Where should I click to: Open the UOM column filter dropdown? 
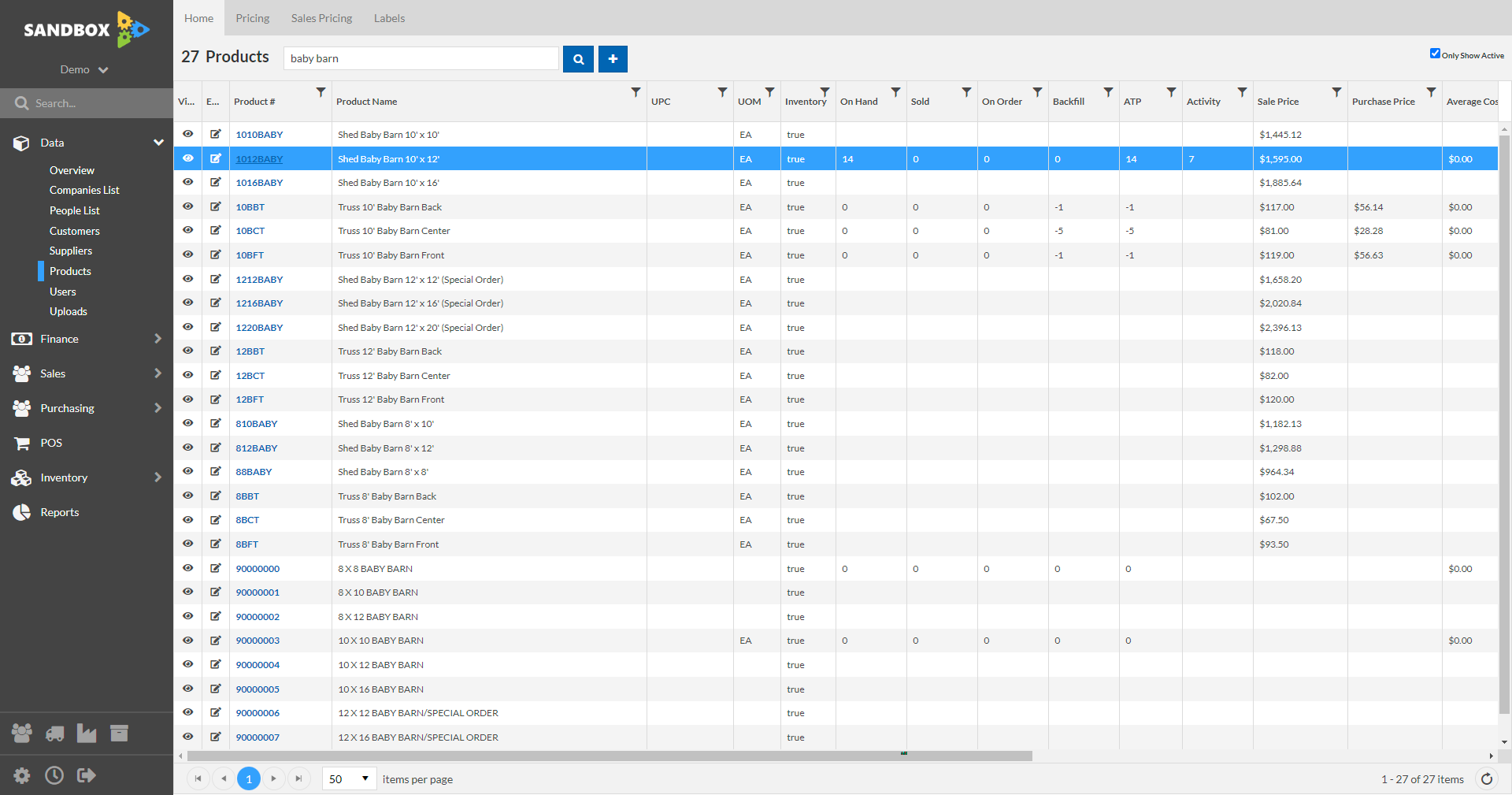coord(769,92)
